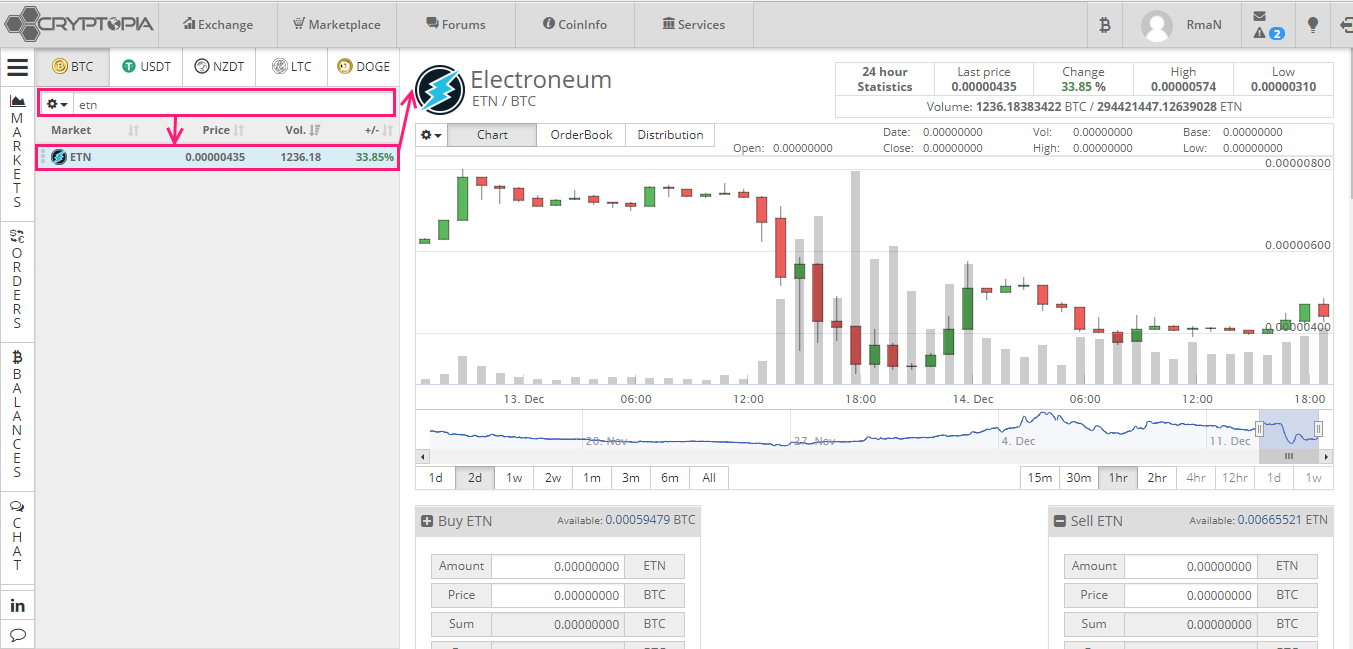This screenshot has height=649, width=1353.
Task: Sort market list by +/- change
Action: [x=378, y=130]
